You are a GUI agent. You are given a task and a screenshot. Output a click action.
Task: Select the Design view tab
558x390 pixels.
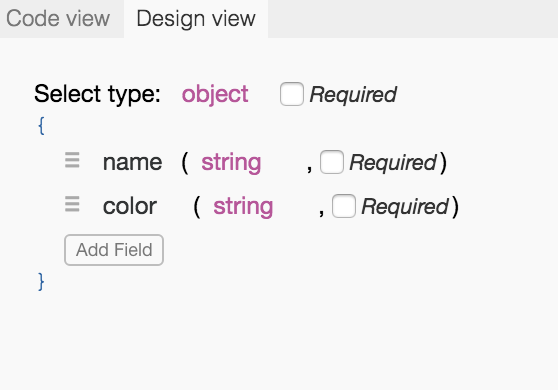click(x=196, y=19)
